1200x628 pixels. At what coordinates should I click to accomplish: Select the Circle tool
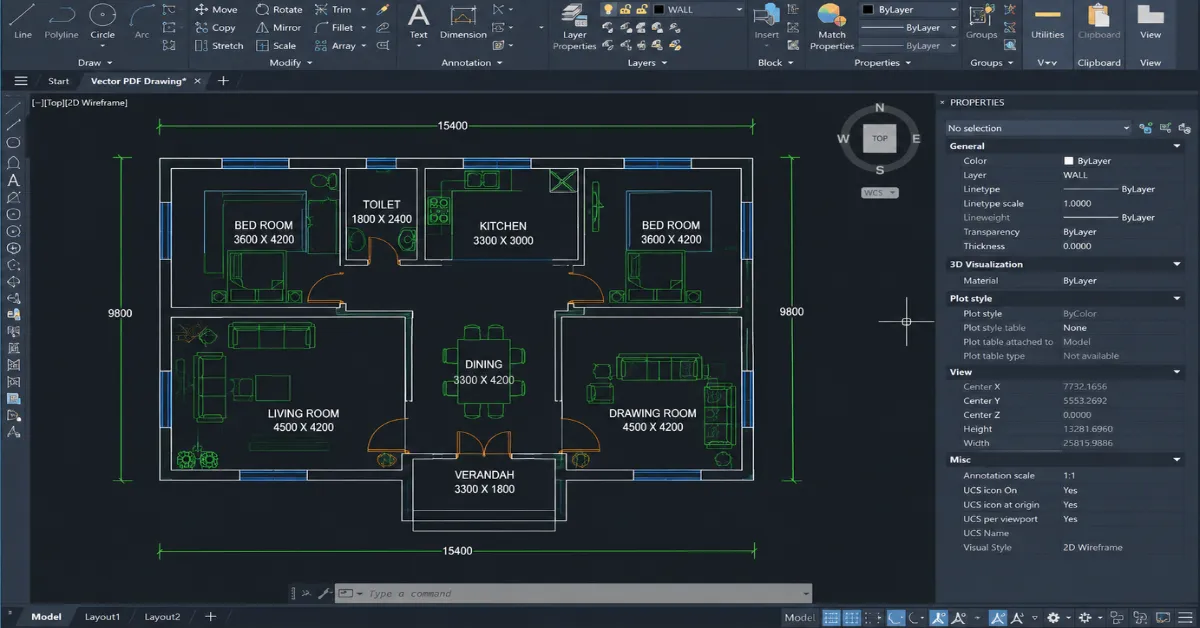[102, 21]
